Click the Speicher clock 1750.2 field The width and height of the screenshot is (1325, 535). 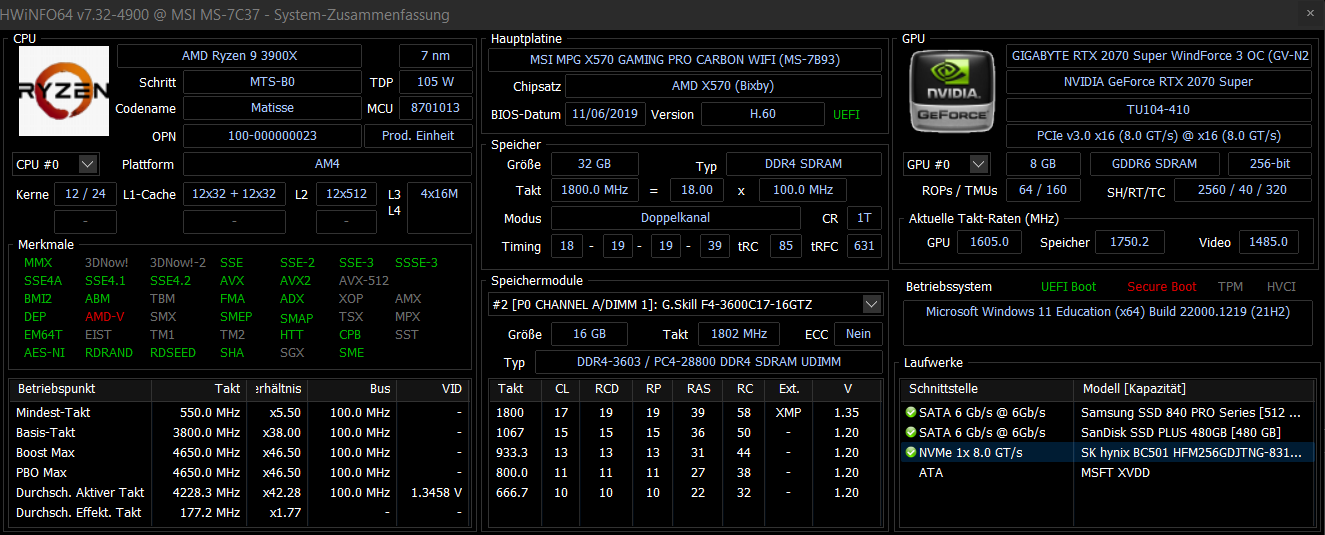(1129, 242)
